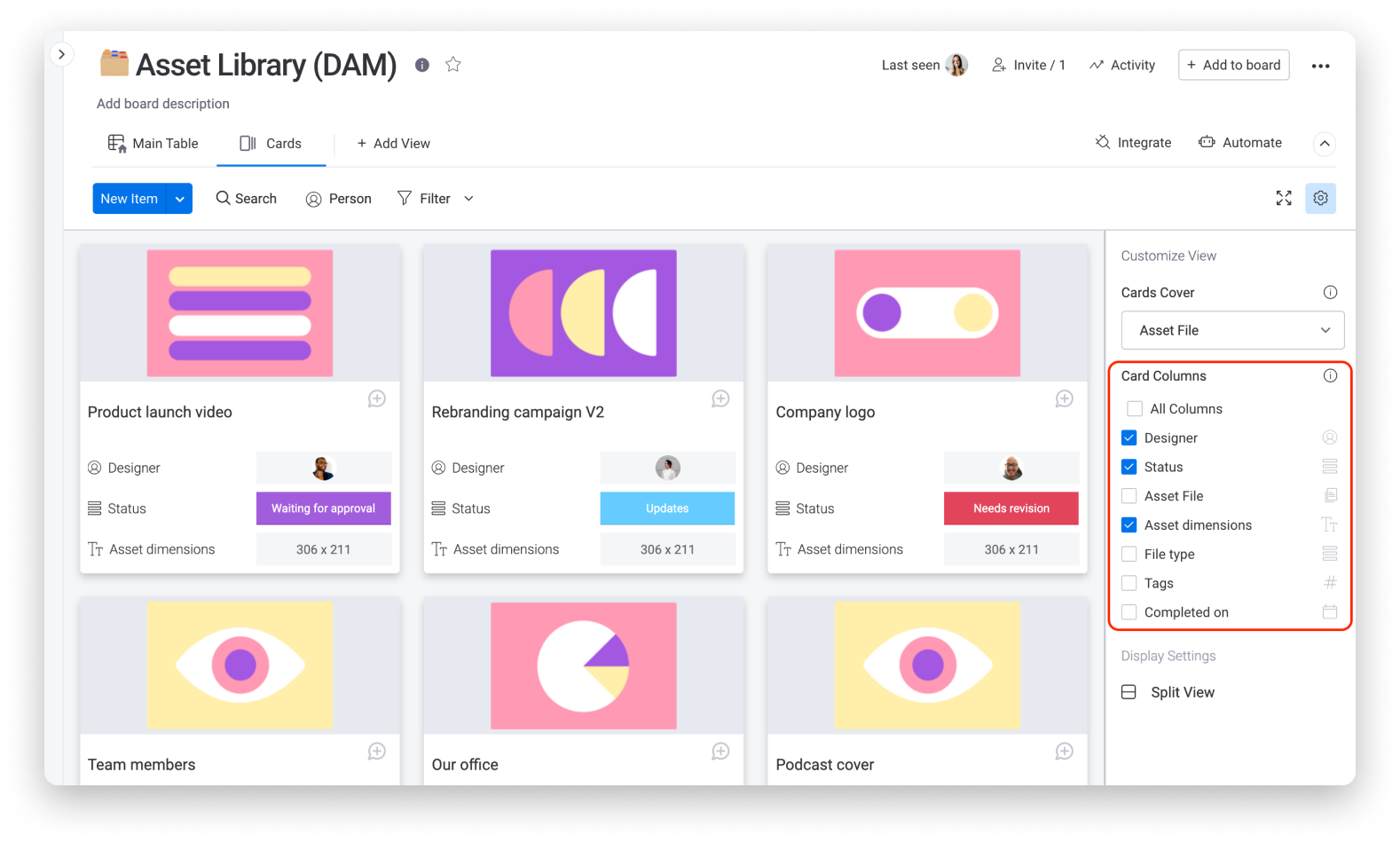
Task: Click designer avatar on Company logo
Action: point(1011,468)
